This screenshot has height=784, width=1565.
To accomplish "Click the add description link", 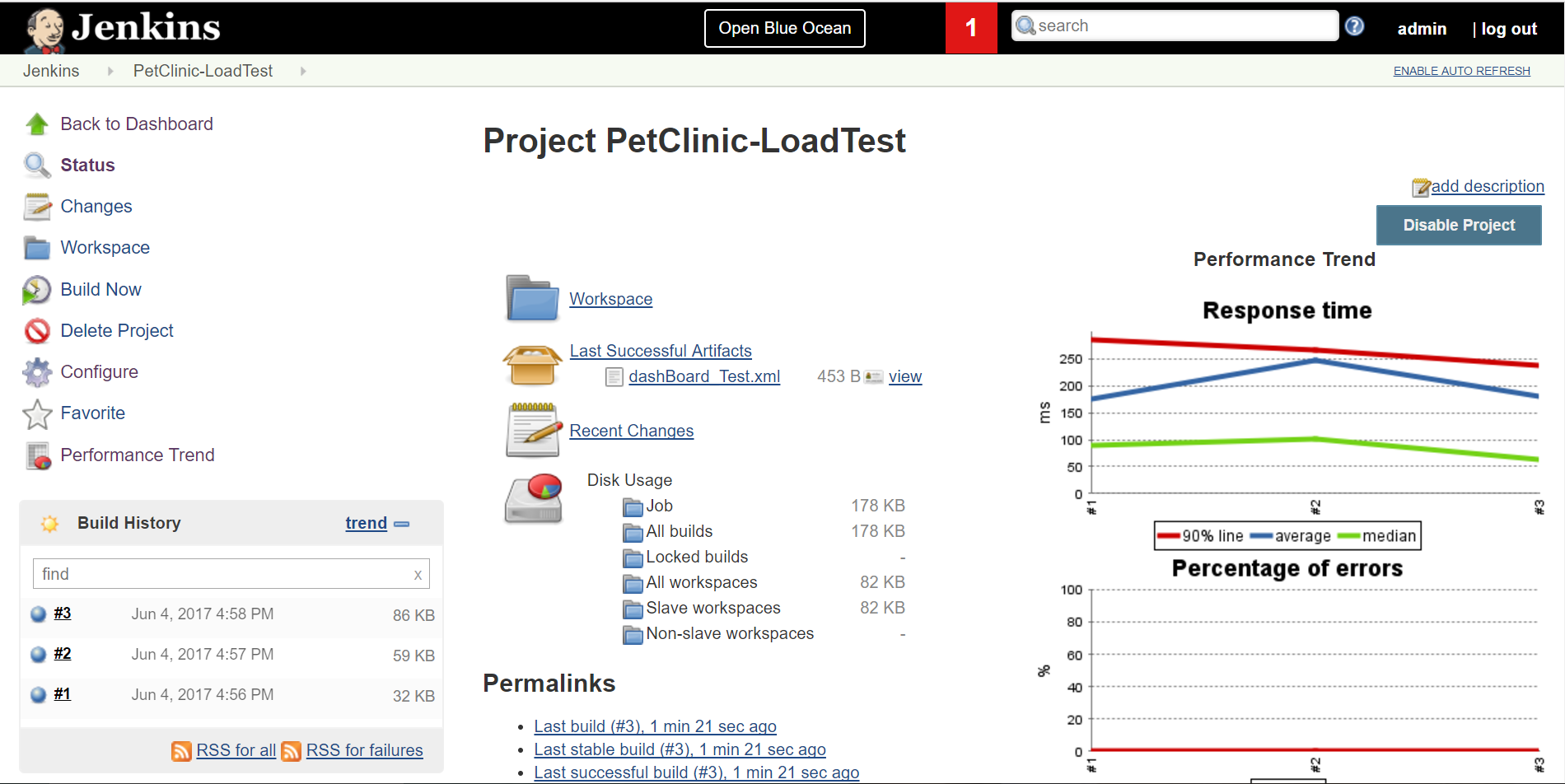I will click(1488, 187).
